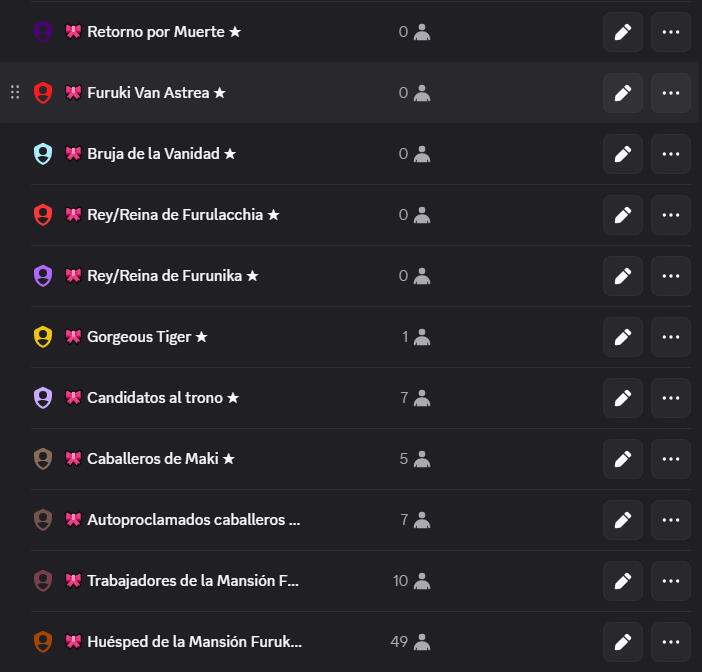Edit Caballeros de Maki role
702x672 pixels.
623,458
